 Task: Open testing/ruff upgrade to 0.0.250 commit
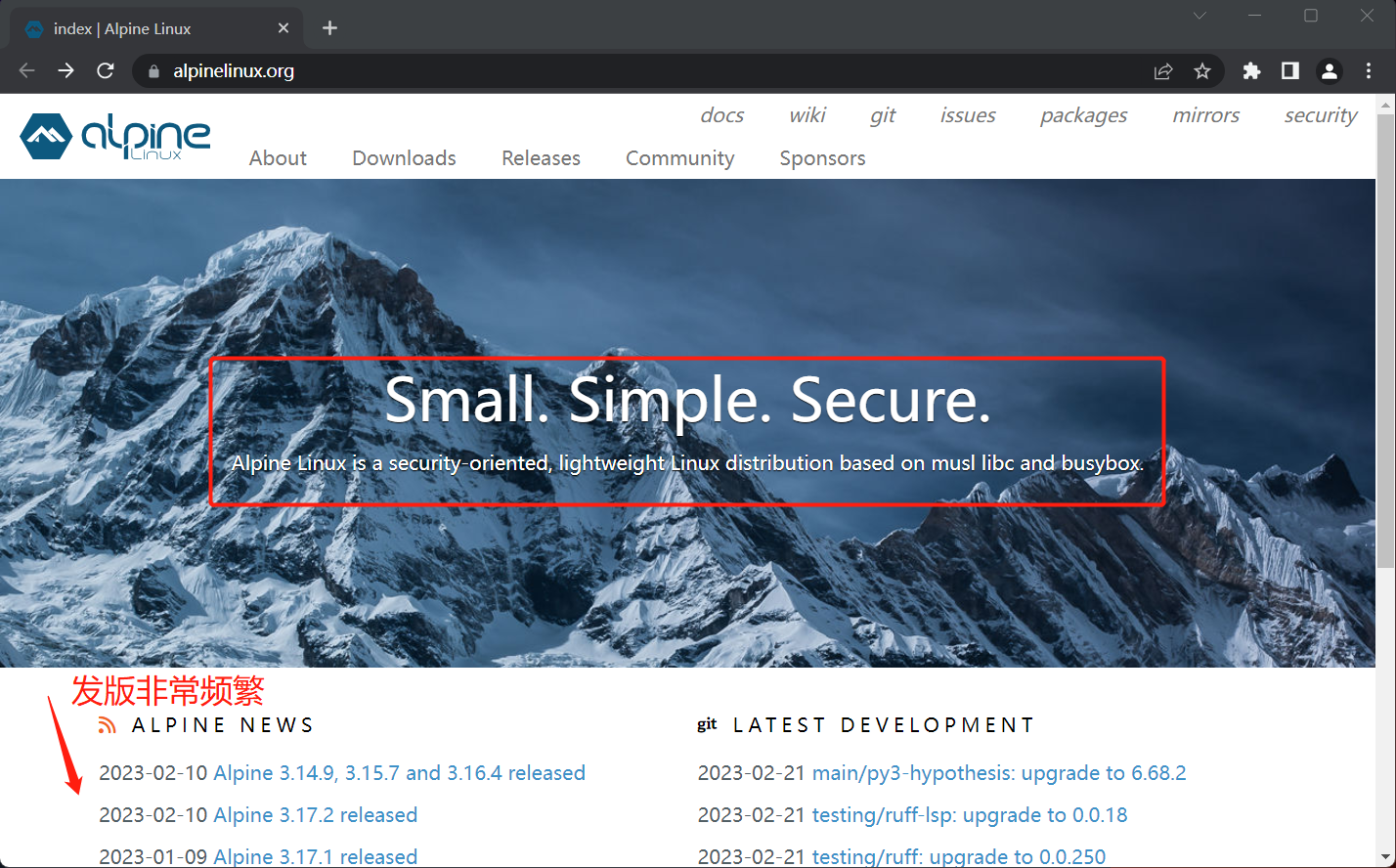tap(959, 856)
